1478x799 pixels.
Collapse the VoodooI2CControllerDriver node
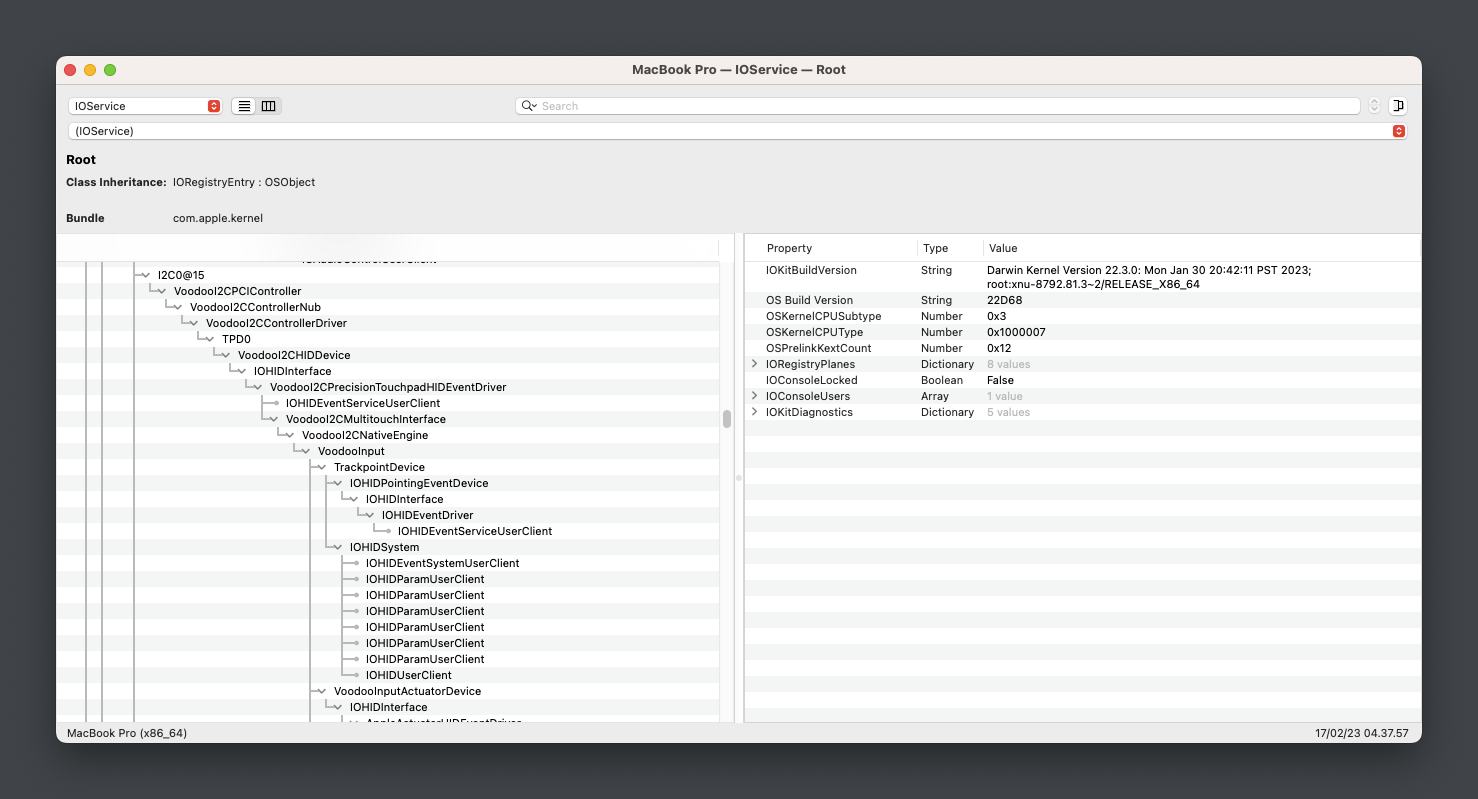pos(194,323)
